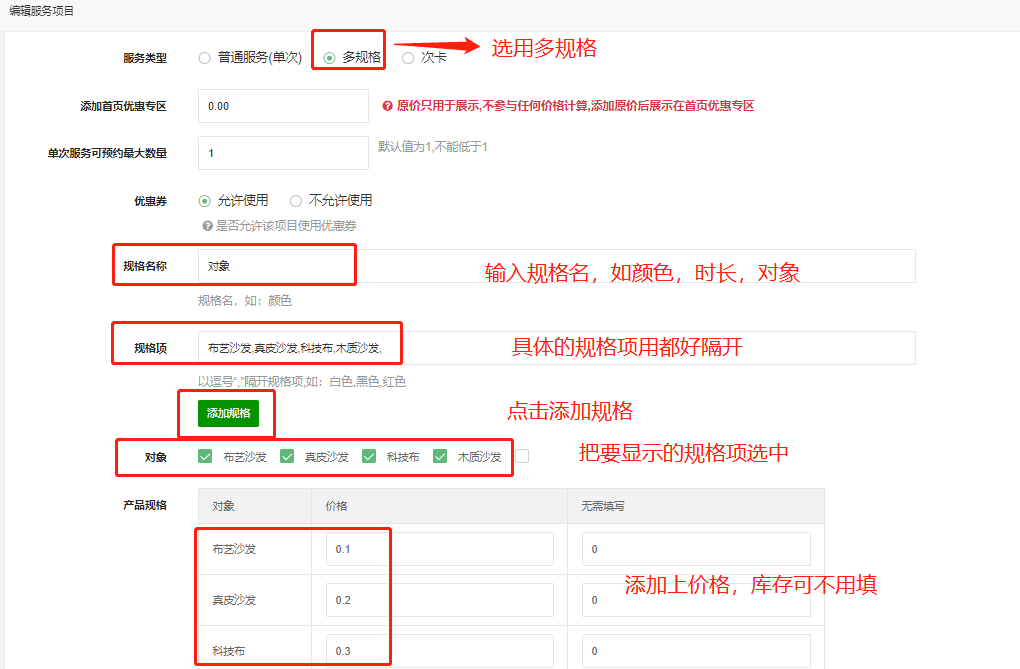This screenshot has width=1020, height=669.
Task: Choose 不允许使用 coupon option
Action: click(296, 200)
